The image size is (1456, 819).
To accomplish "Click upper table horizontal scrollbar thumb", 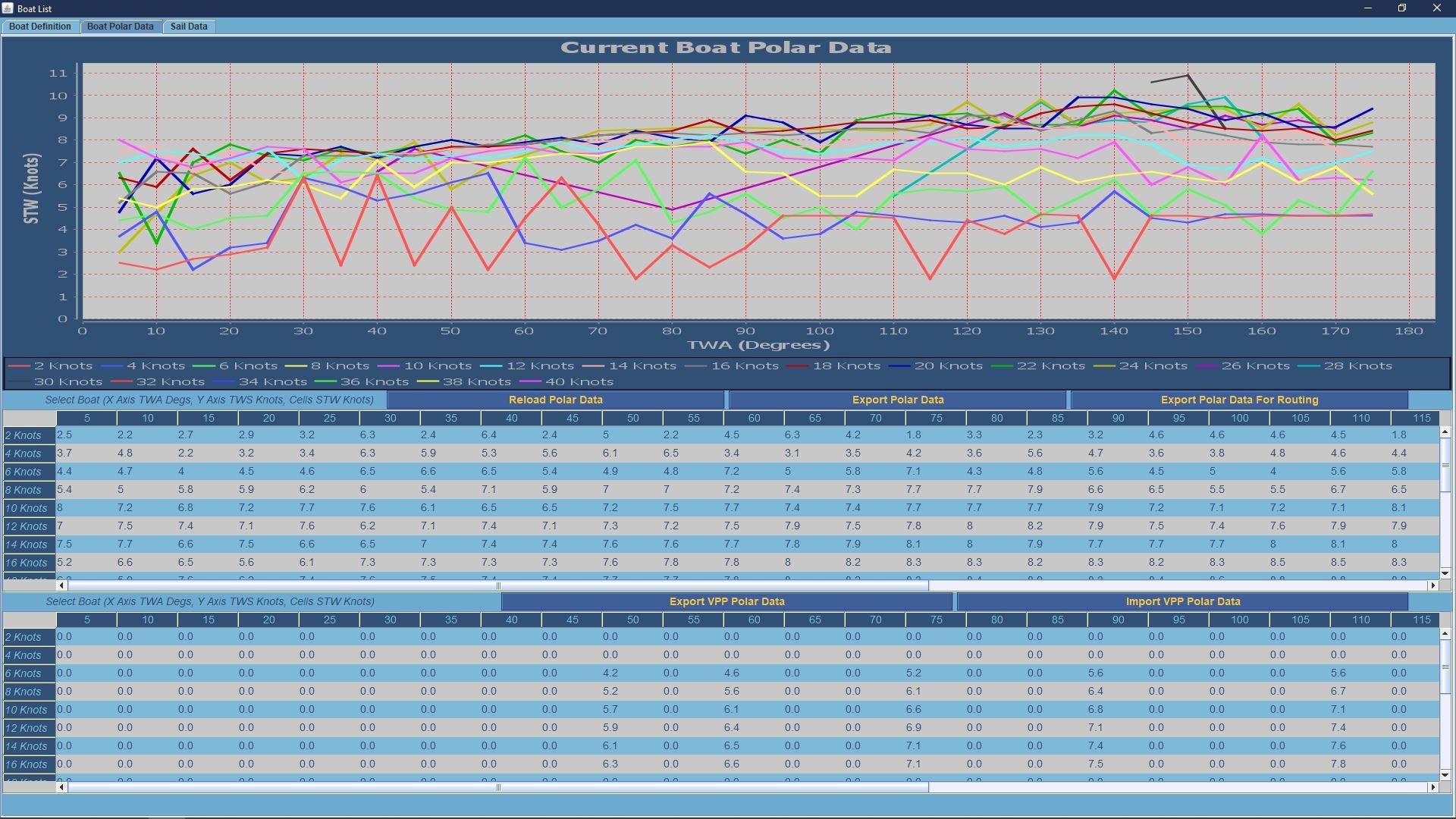I will tap(497, 585).
